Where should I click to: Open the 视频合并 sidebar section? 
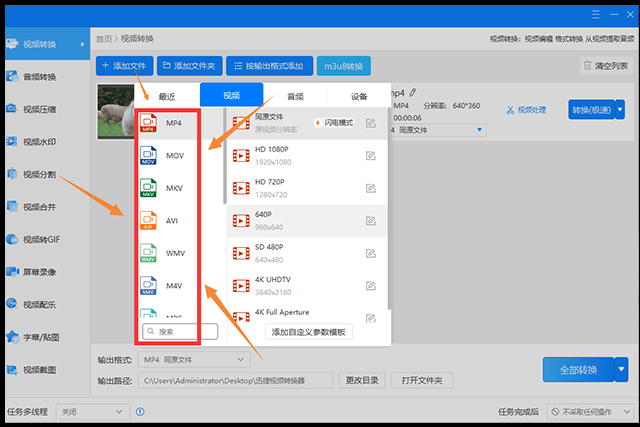(x=47, y=207)
